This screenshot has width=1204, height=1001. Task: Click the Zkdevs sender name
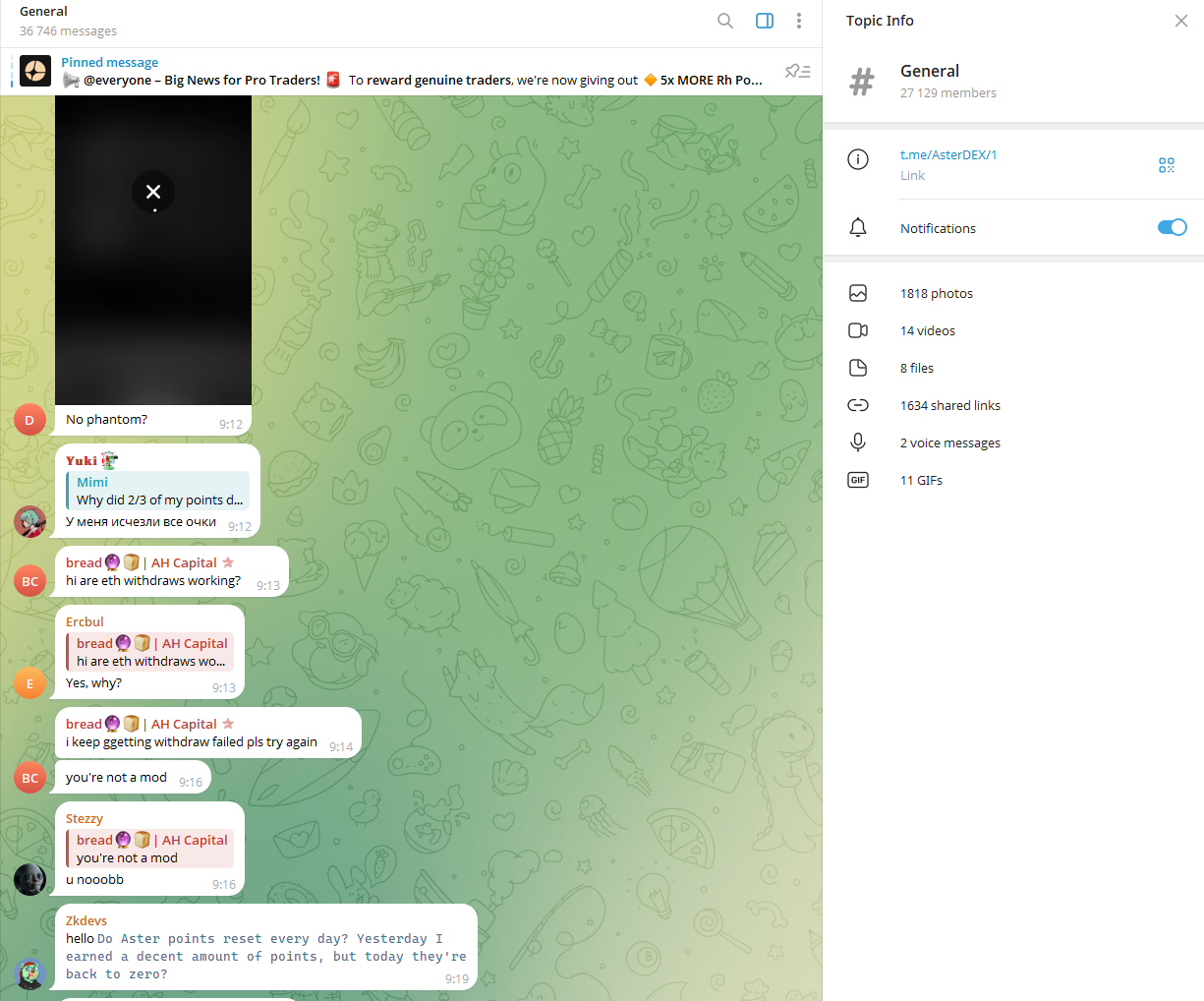[86, 920]
